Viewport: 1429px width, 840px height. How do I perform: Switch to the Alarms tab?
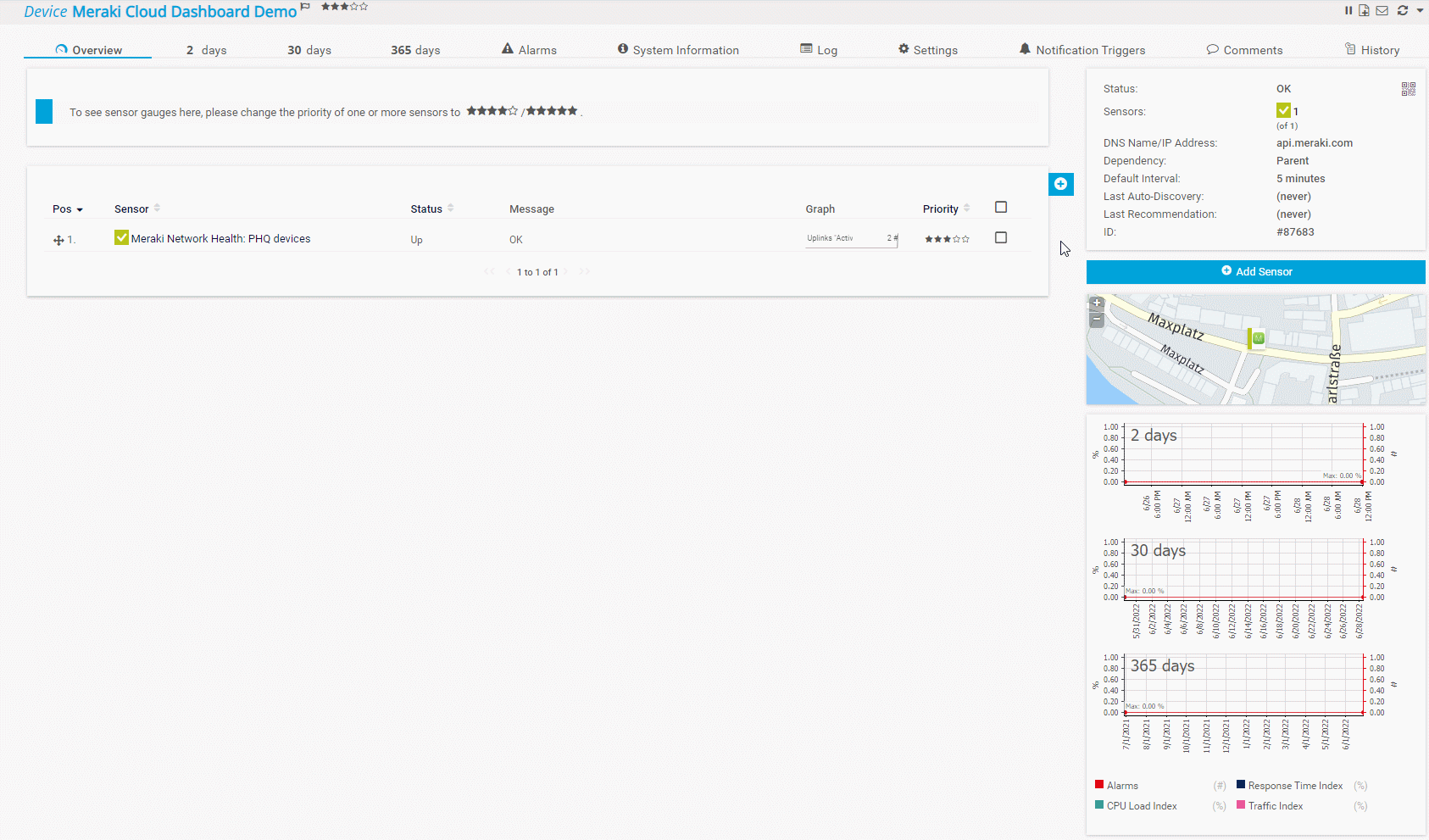click(529, 49)
